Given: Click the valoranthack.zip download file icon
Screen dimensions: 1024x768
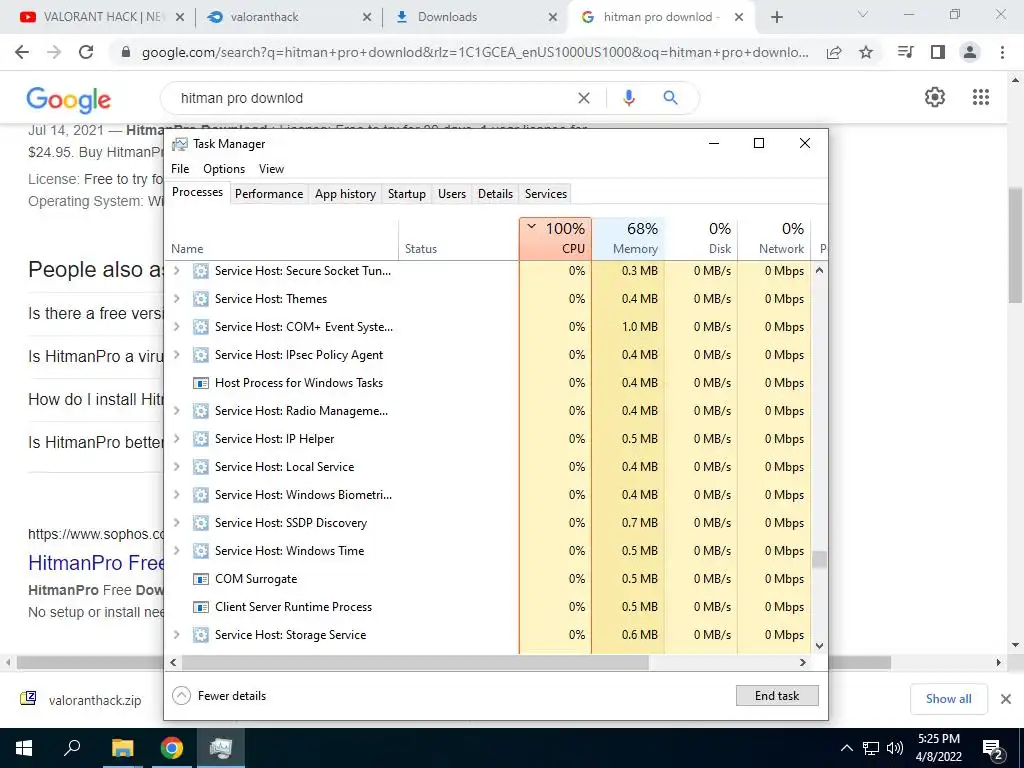Looking at the screenshot, I should pos(28,699).
